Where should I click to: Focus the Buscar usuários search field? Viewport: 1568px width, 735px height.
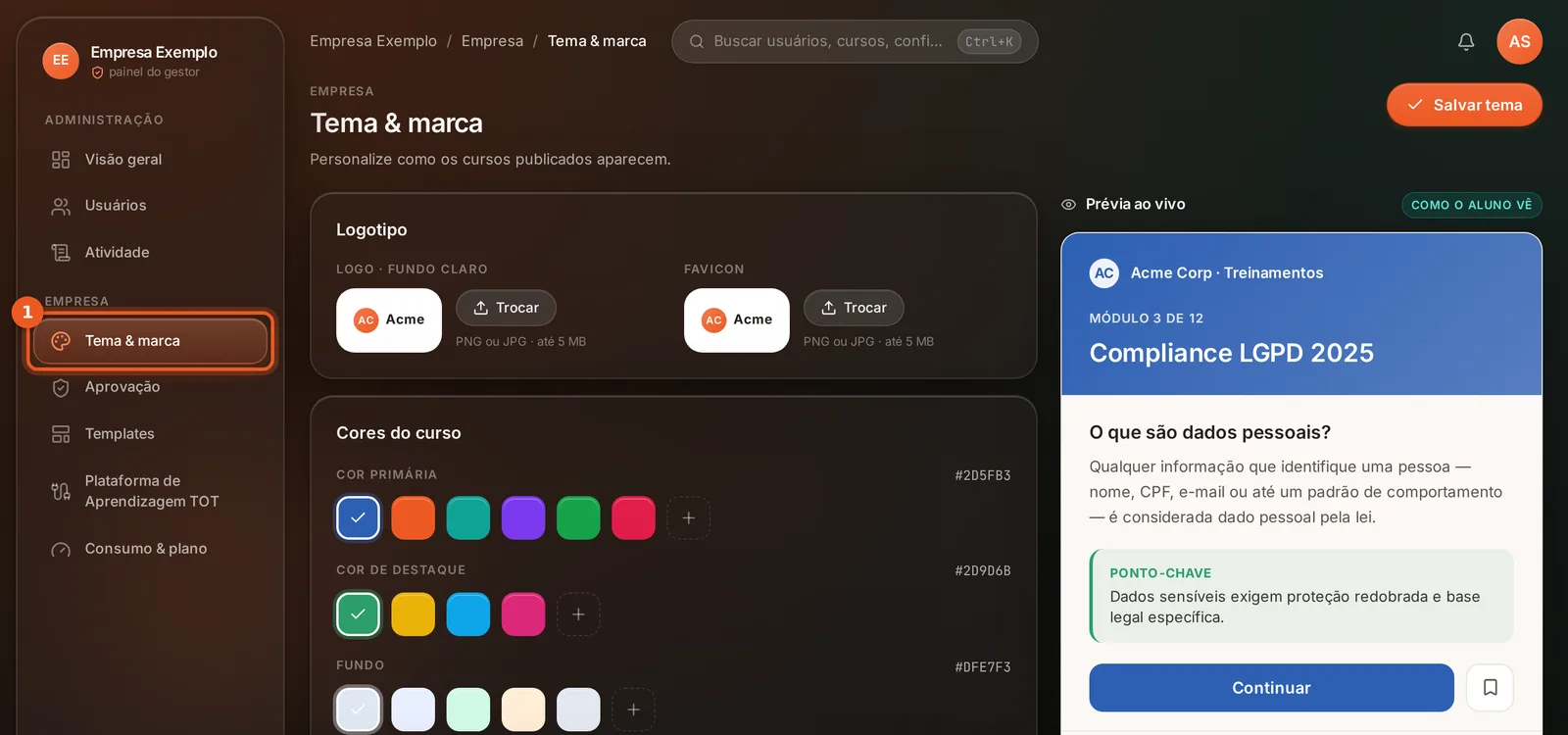click(855, 41)
